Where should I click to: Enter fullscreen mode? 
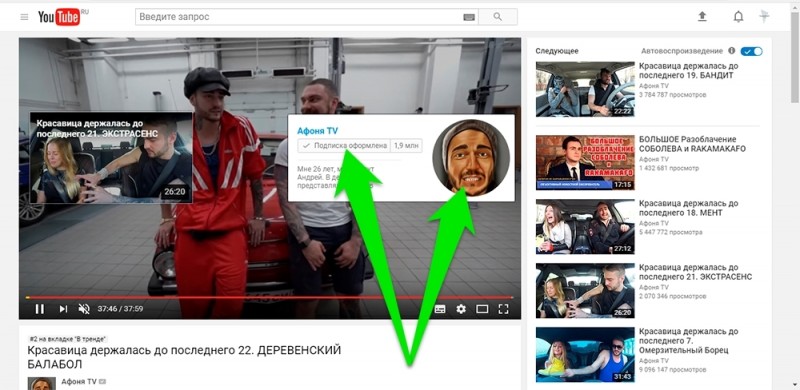[x=504, y=309]
